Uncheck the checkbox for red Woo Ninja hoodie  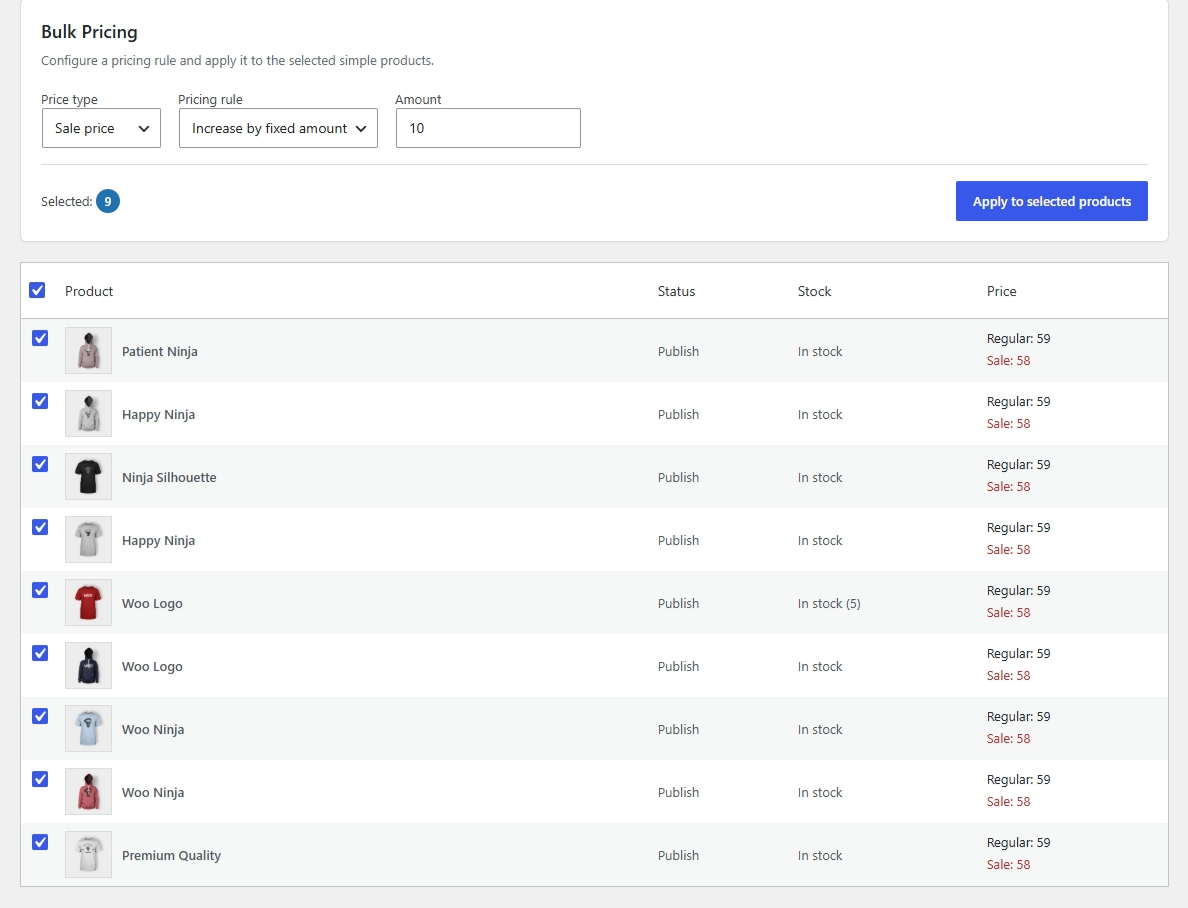pos(40,779)
